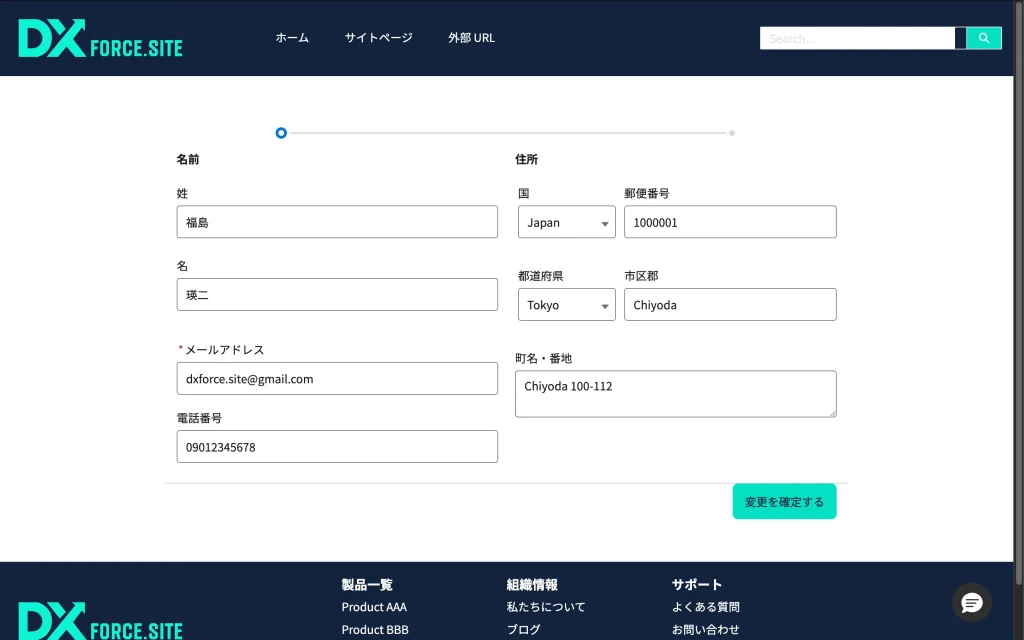Open Product AAA footer link

(374, 607)
